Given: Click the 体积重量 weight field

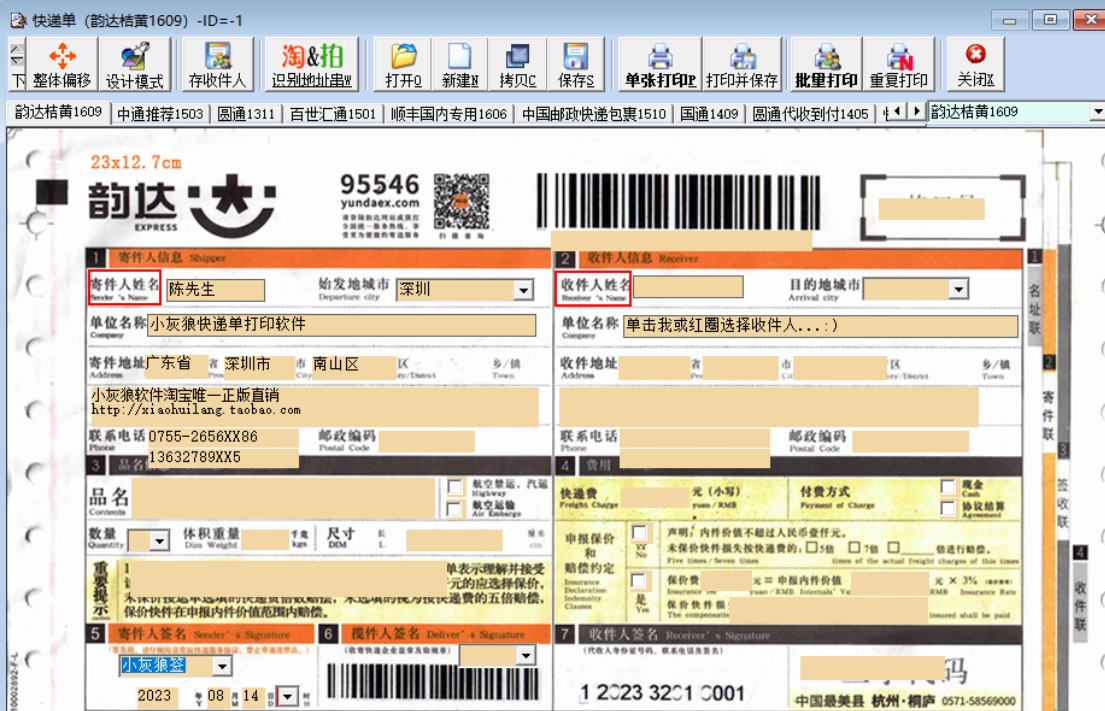Looking at the screenshot, I should [266, 540].
